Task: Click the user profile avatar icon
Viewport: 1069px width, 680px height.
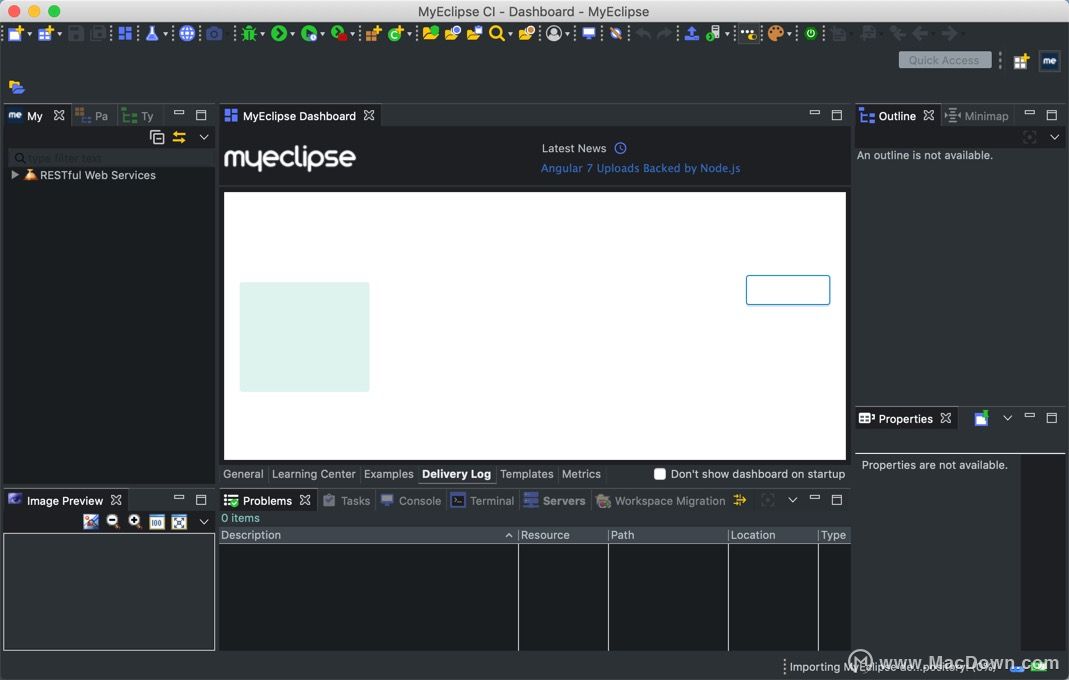Action: [554, 33]
